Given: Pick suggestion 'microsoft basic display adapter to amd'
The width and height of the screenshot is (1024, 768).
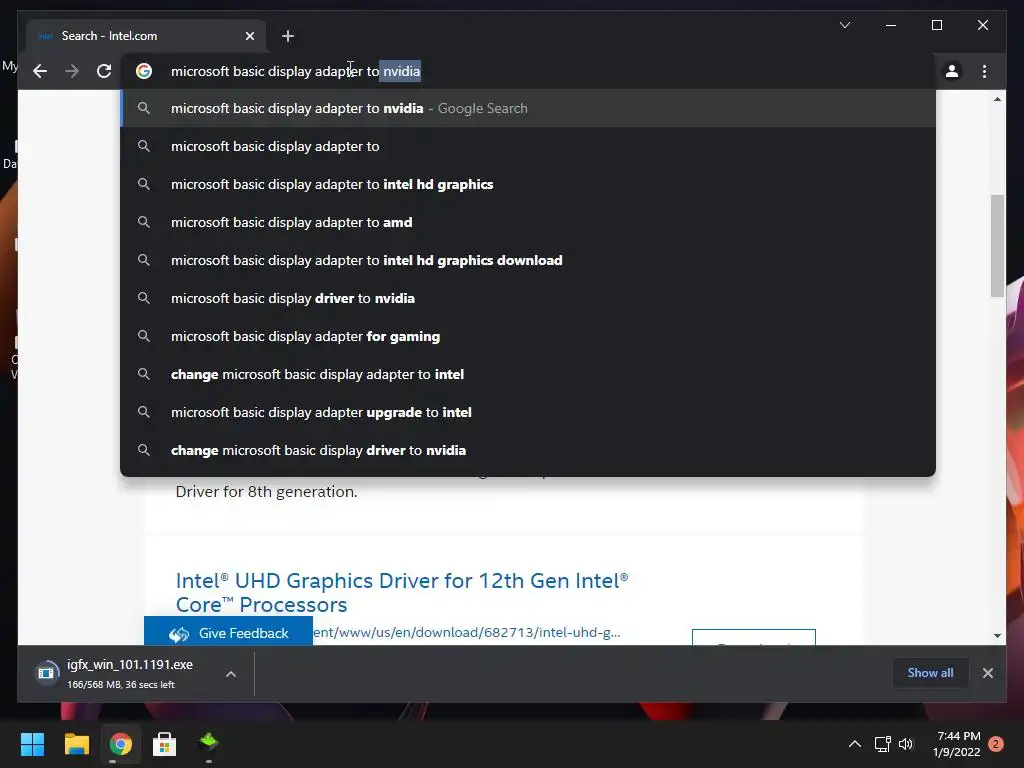Looking at the screenshot, I should click(x=528, y=222).
